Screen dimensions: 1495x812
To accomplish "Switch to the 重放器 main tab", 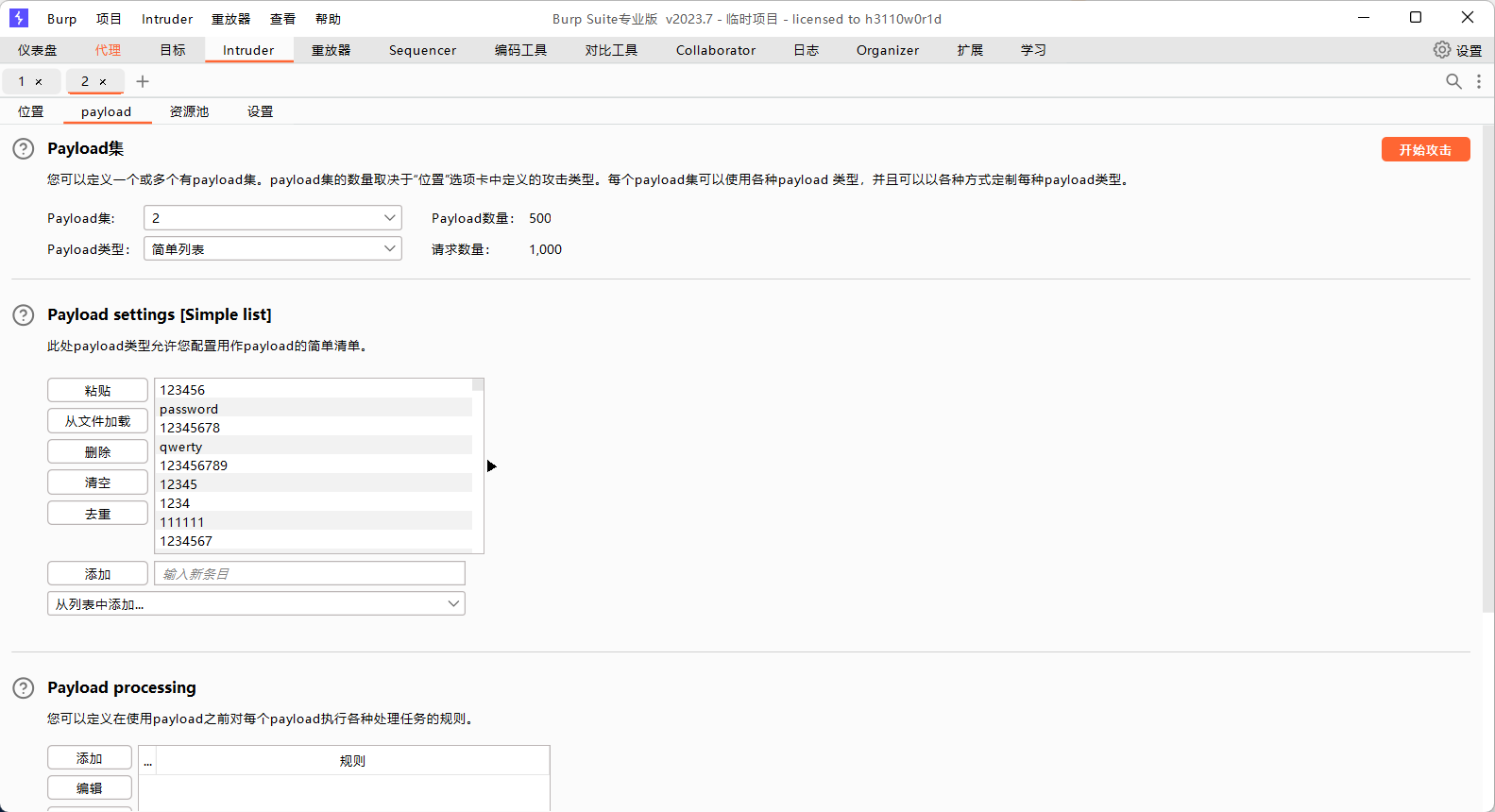I will (x=331, y=50).
